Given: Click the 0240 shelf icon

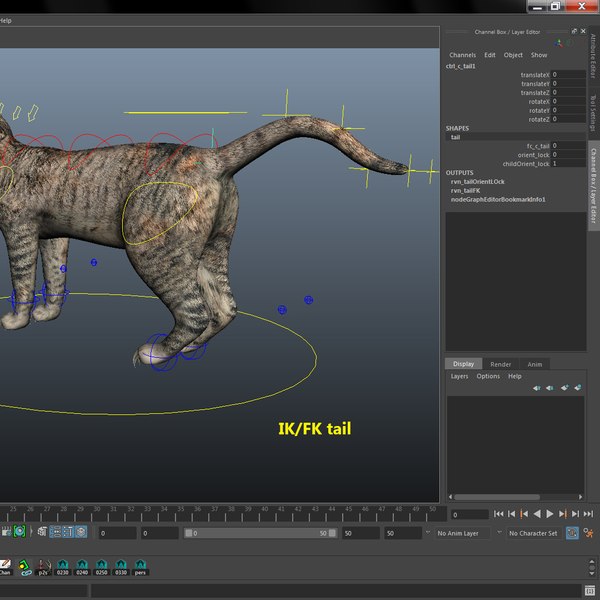Looking at the screenshot, I should (82, 567).
